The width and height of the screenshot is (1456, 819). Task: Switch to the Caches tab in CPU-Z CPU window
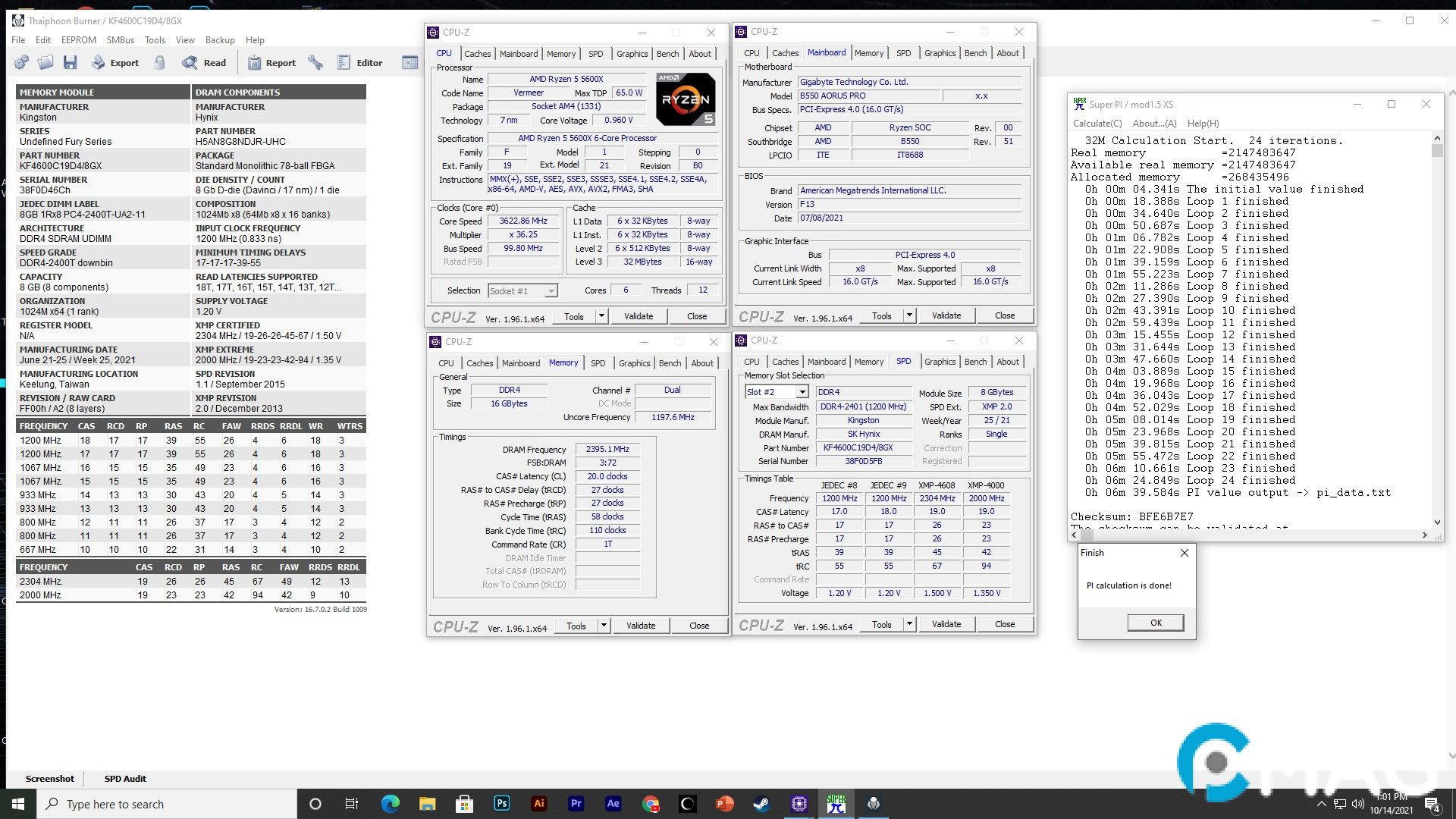click(x=477, y=54)
